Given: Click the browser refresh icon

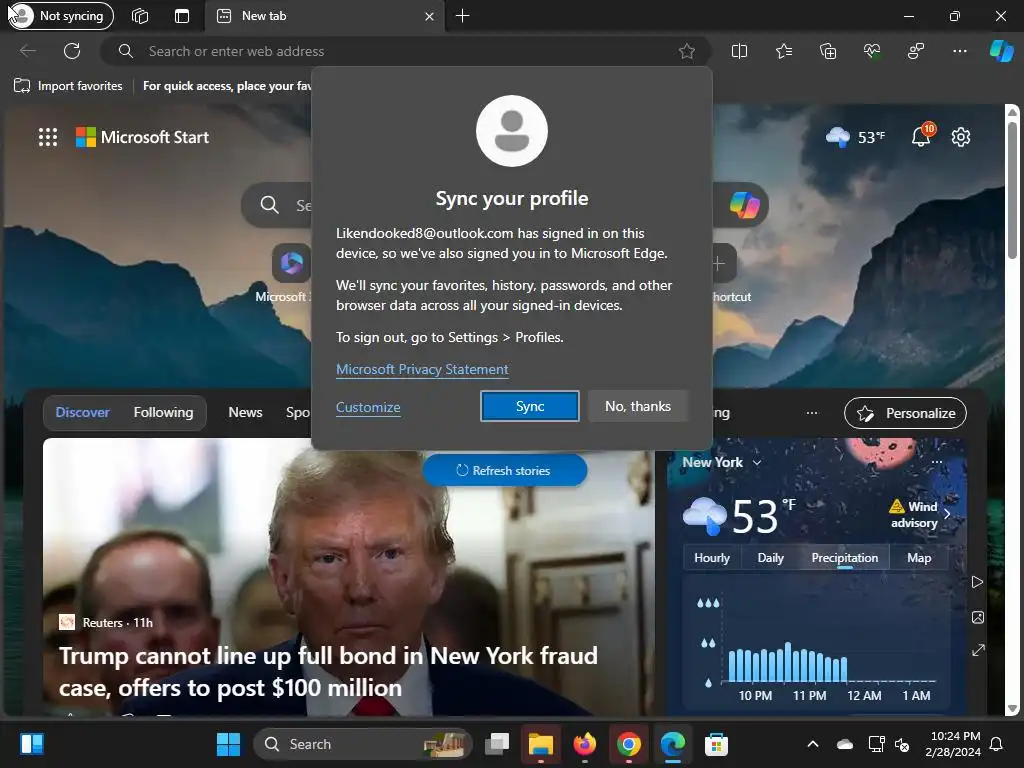Looking at the screenshot, I should point(72,51).
